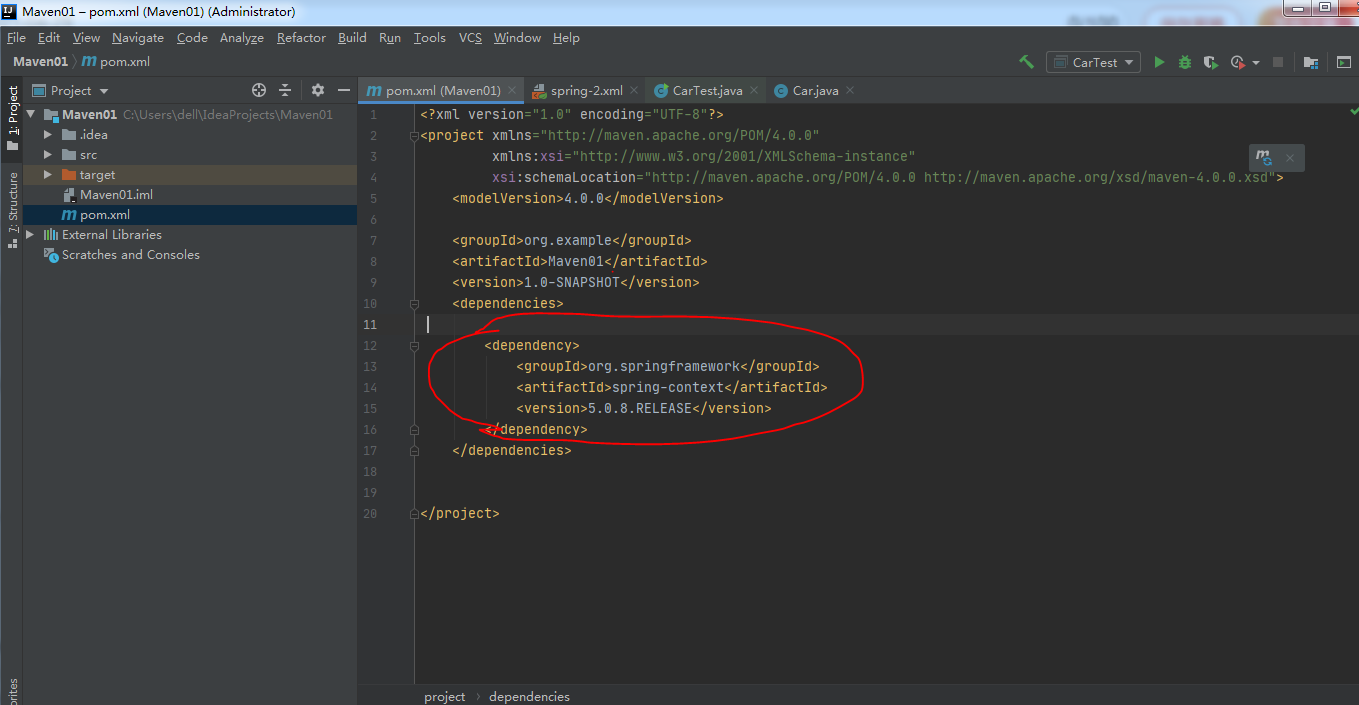Click Maven01 in the navigation bar
Screen dimensions: 1359x705
point(40,62)
